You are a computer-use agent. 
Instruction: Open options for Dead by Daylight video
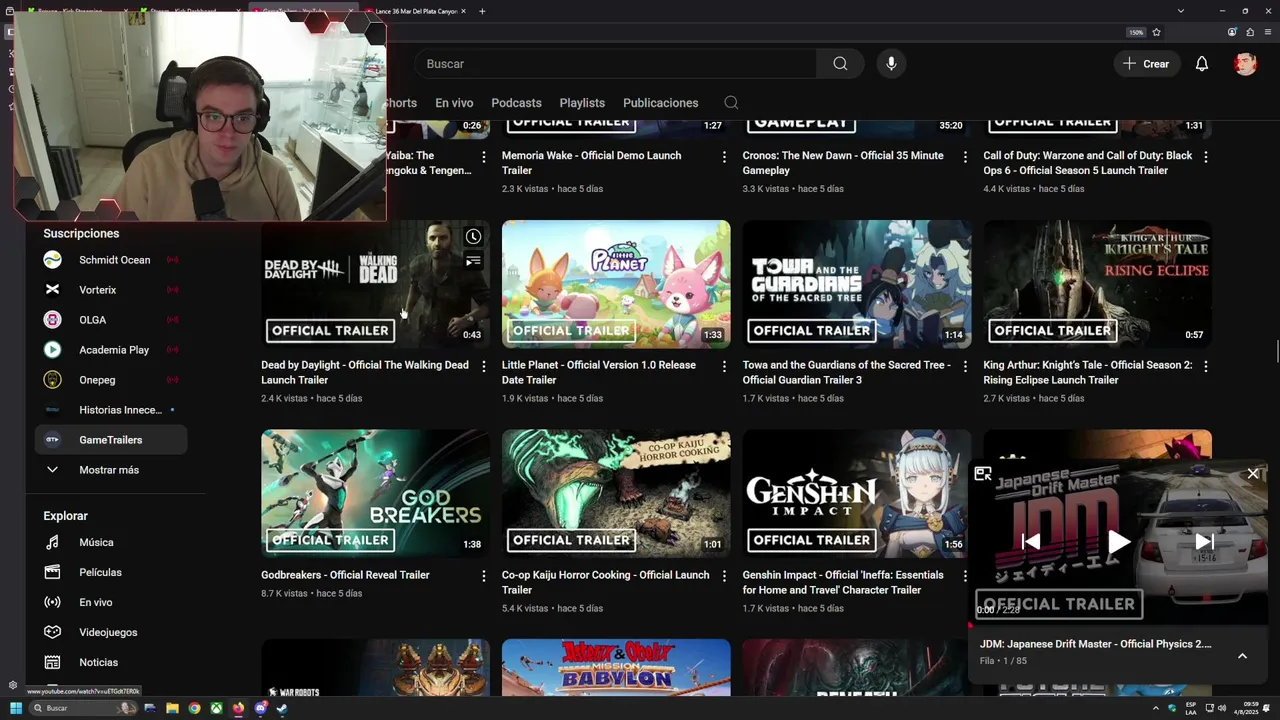[484, 367]
